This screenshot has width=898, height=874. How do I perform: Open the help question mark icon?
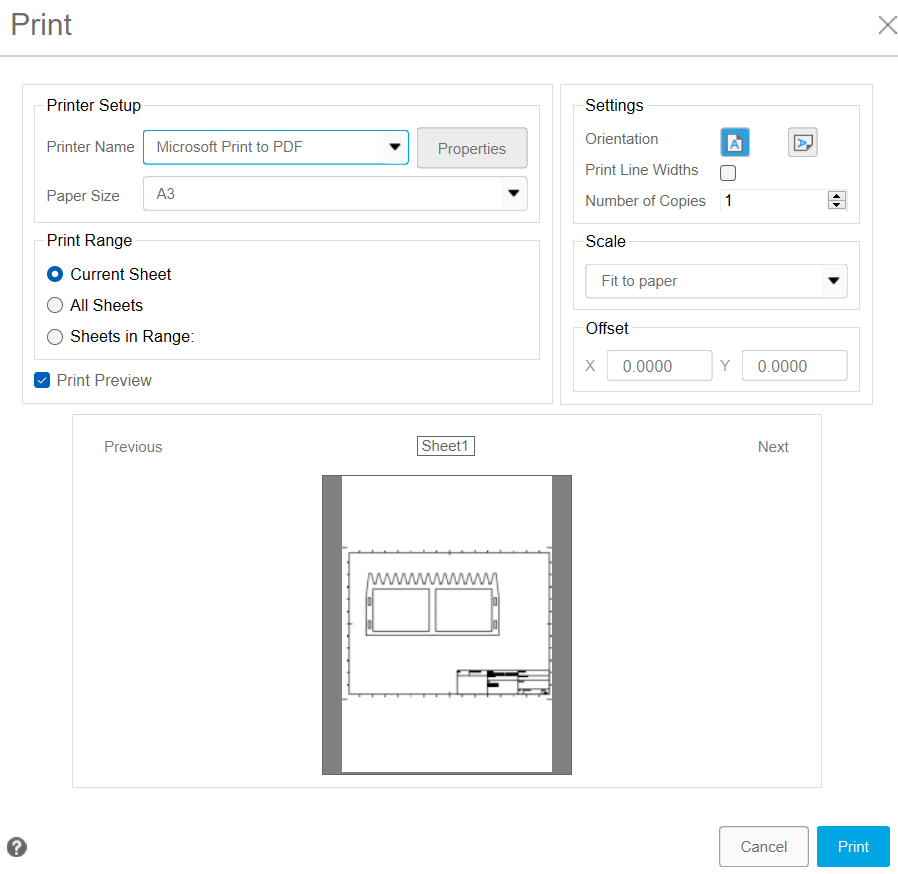(x=17, y=847)
